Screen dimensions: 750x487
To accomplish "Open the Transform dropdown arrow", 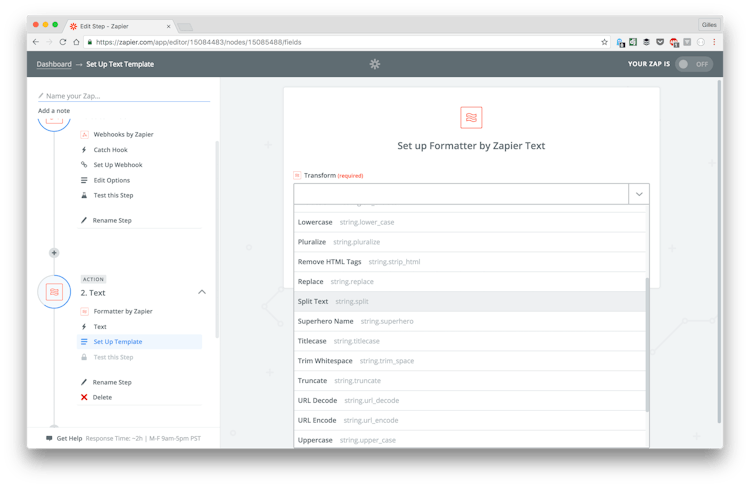I will click(x=638, y=194).
